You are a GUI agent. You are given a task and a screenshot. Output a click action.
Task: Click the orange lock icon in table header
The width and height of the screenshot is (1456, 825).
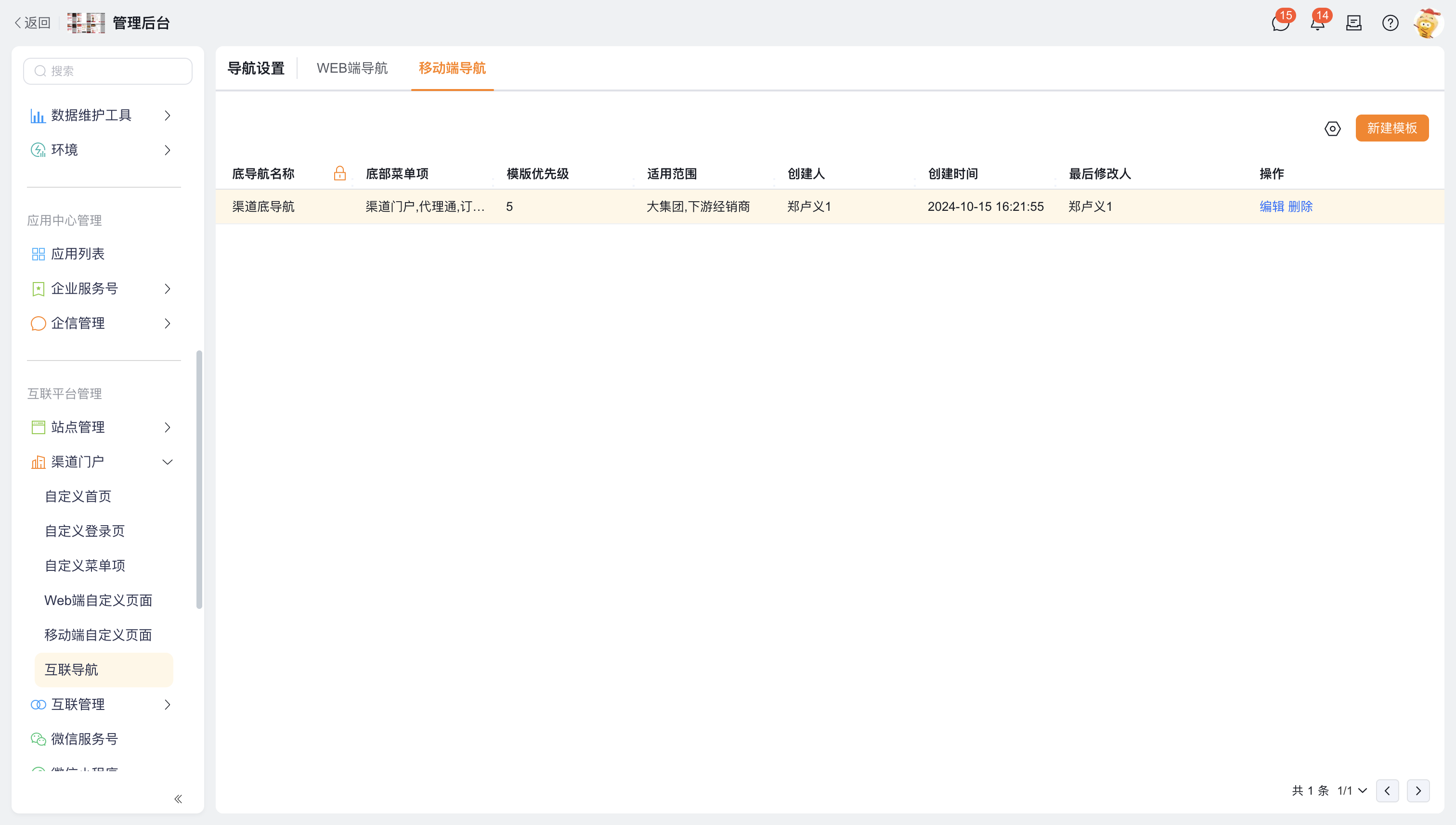[x=339, y=173]
